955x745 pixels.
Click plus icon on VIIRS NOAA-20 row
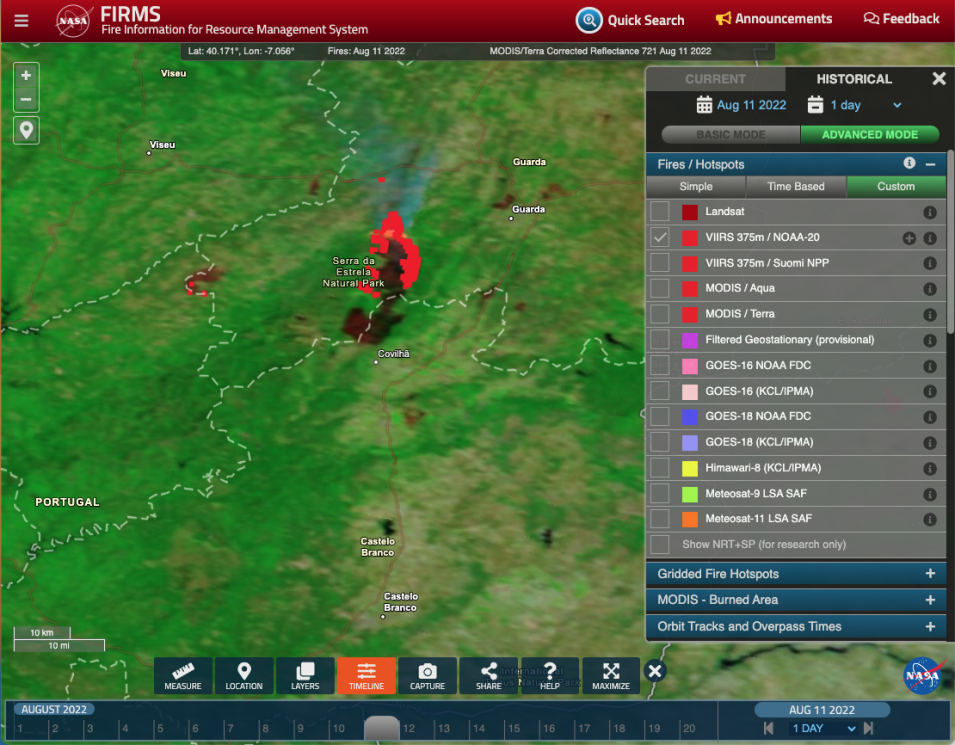(909, 238)
